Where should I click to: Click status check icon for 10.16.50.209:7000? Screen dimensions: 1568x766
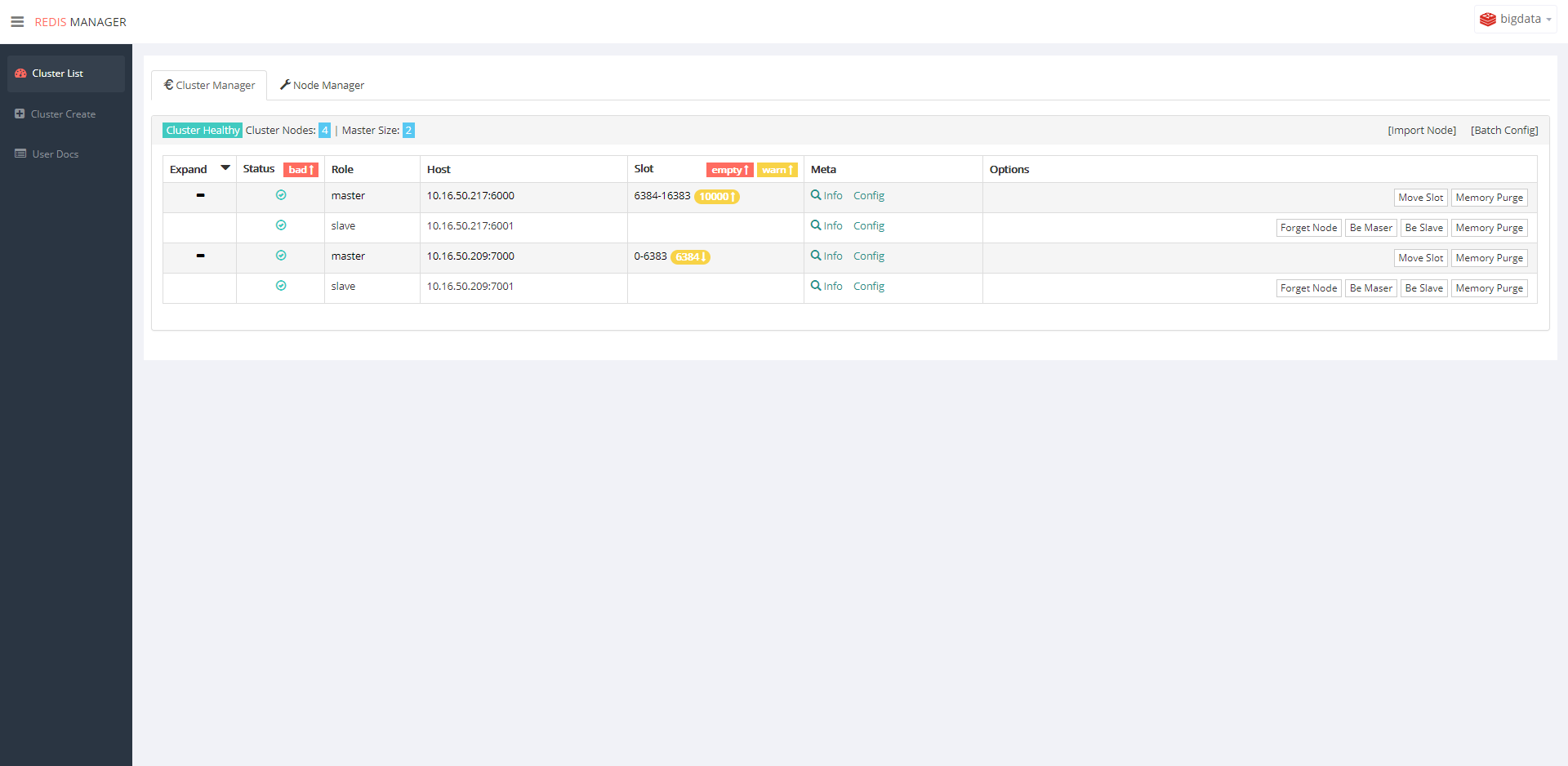(x=281, y=256)
